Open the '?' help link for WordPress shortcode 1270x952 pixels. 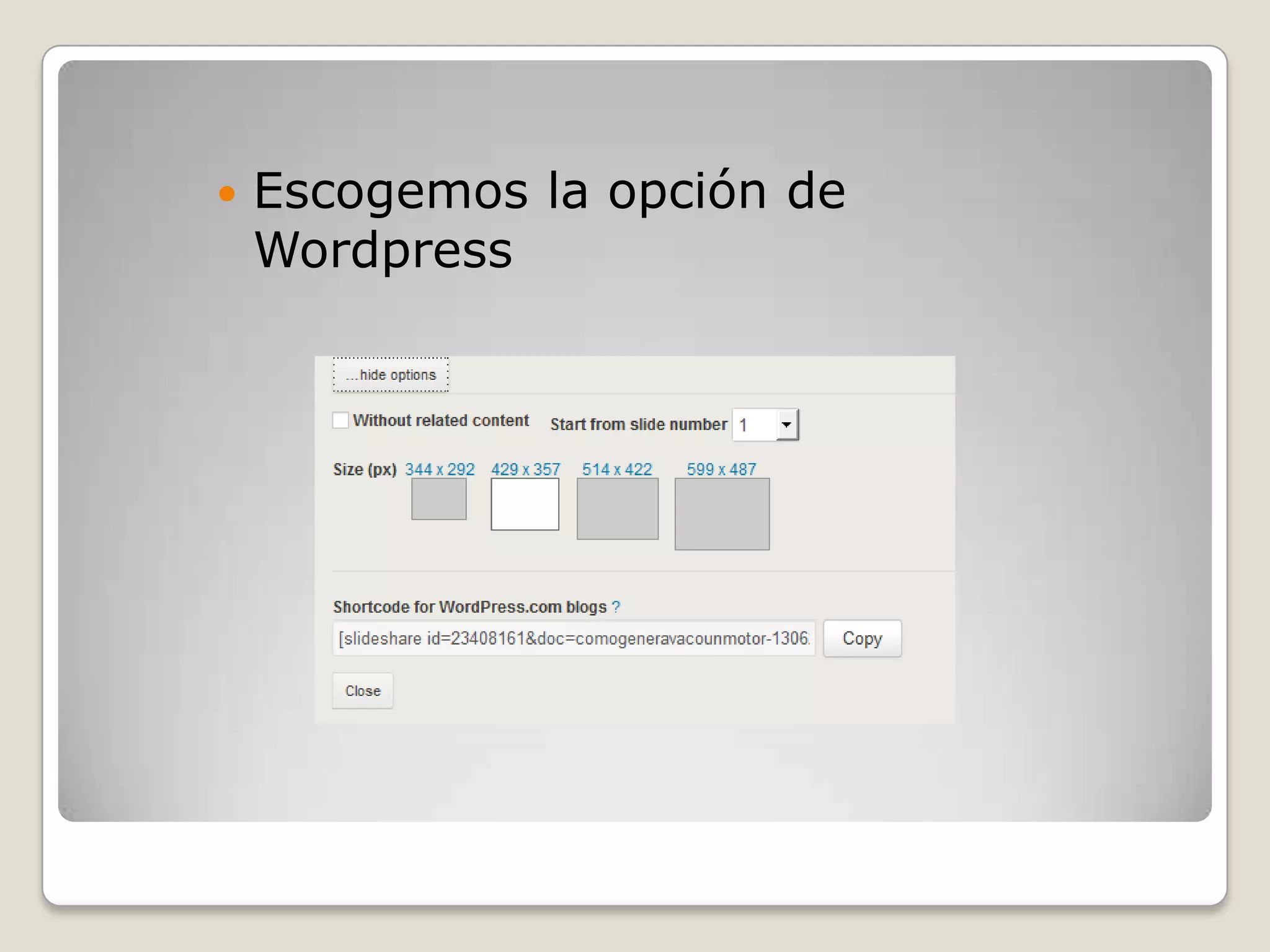(x=616, y=607)
